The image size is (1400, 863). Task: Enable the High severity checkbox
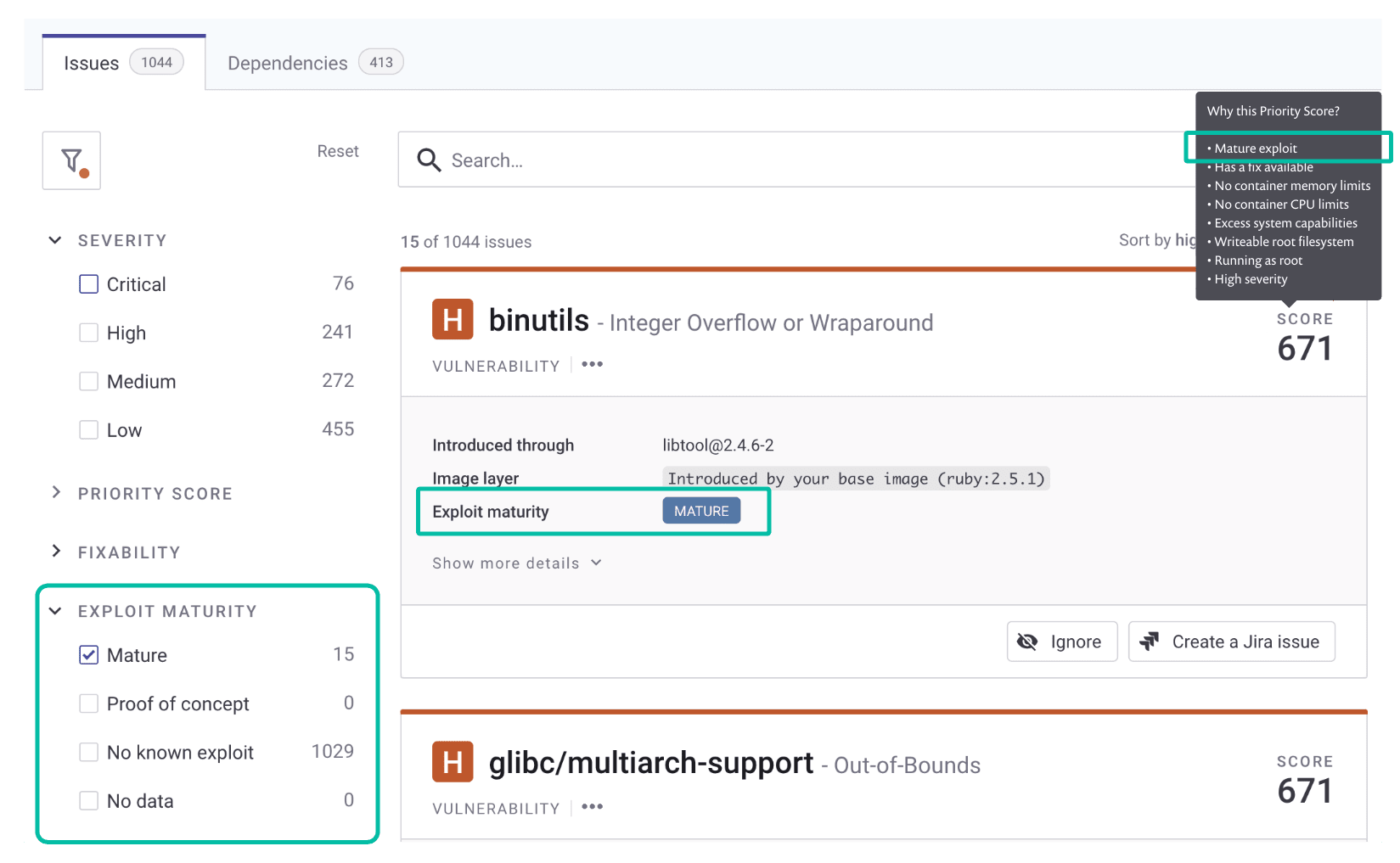[x=89, y=333]
